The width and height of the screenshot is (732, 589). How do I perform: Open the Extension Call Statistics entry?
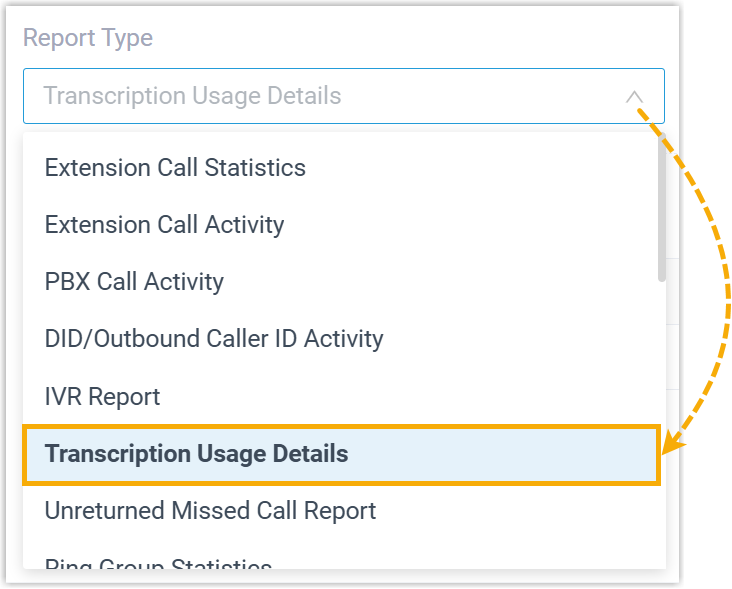175,167
